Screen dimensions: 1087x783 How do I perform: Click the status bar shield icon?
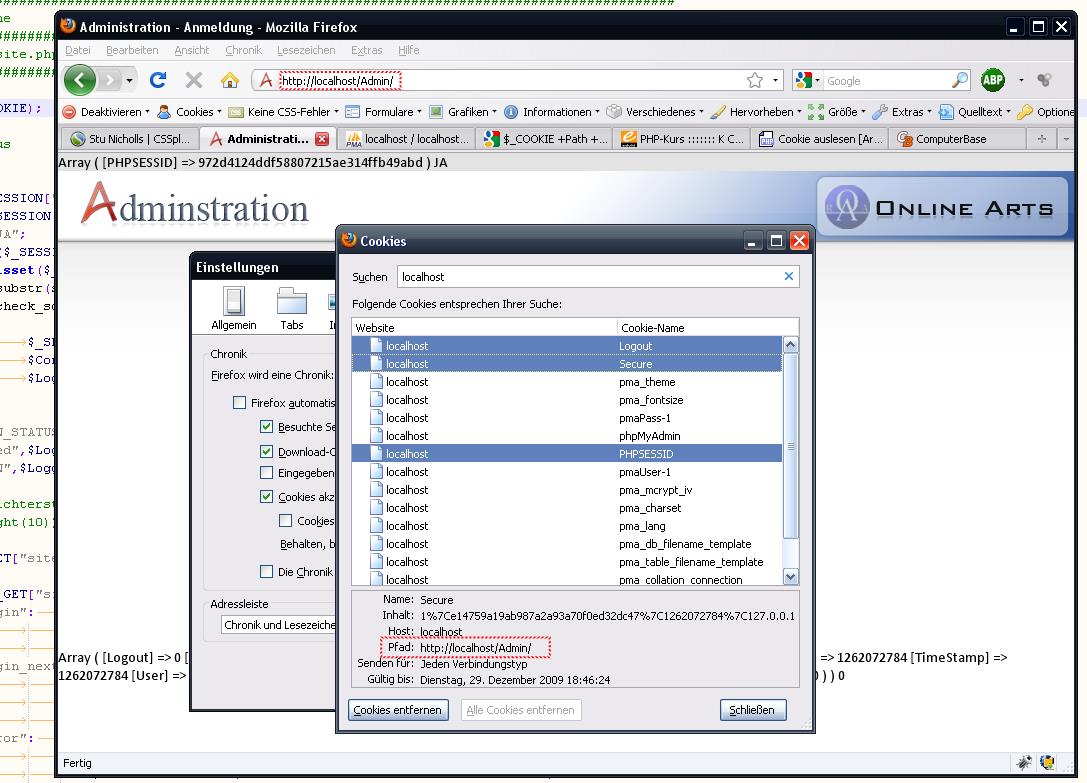(1047, 763)
